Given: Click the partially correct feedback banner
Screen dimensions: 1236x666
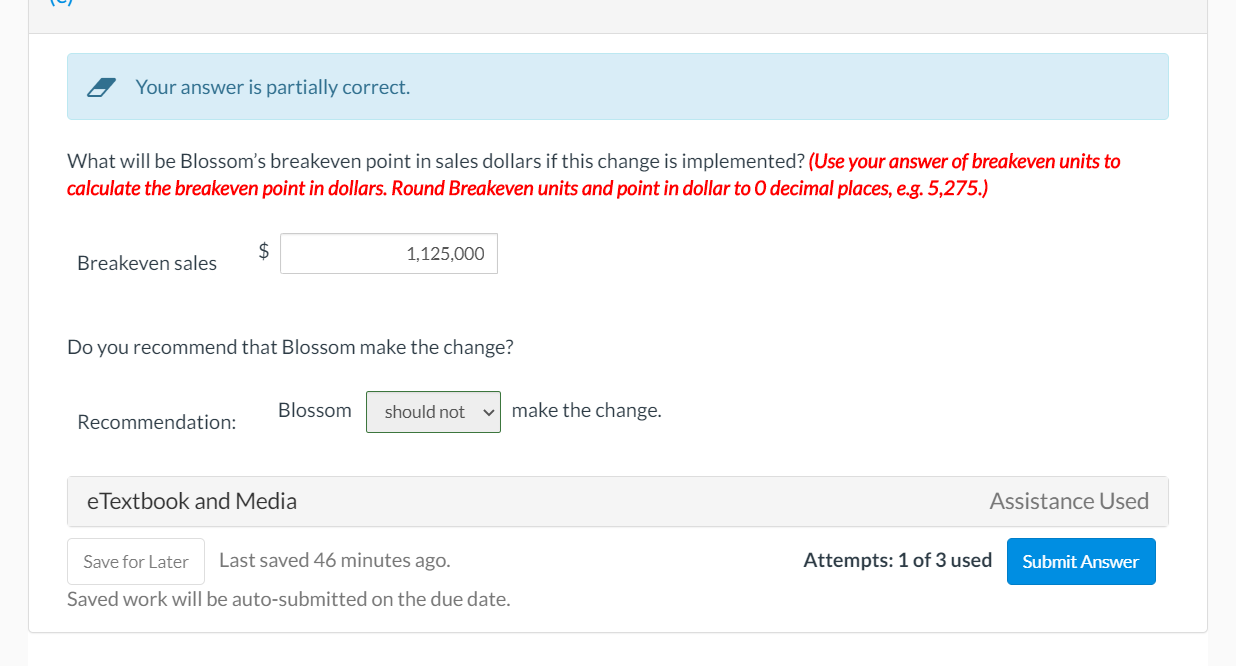Looking at the screenshot, I should pyautogui.click(x=617, y=86).
